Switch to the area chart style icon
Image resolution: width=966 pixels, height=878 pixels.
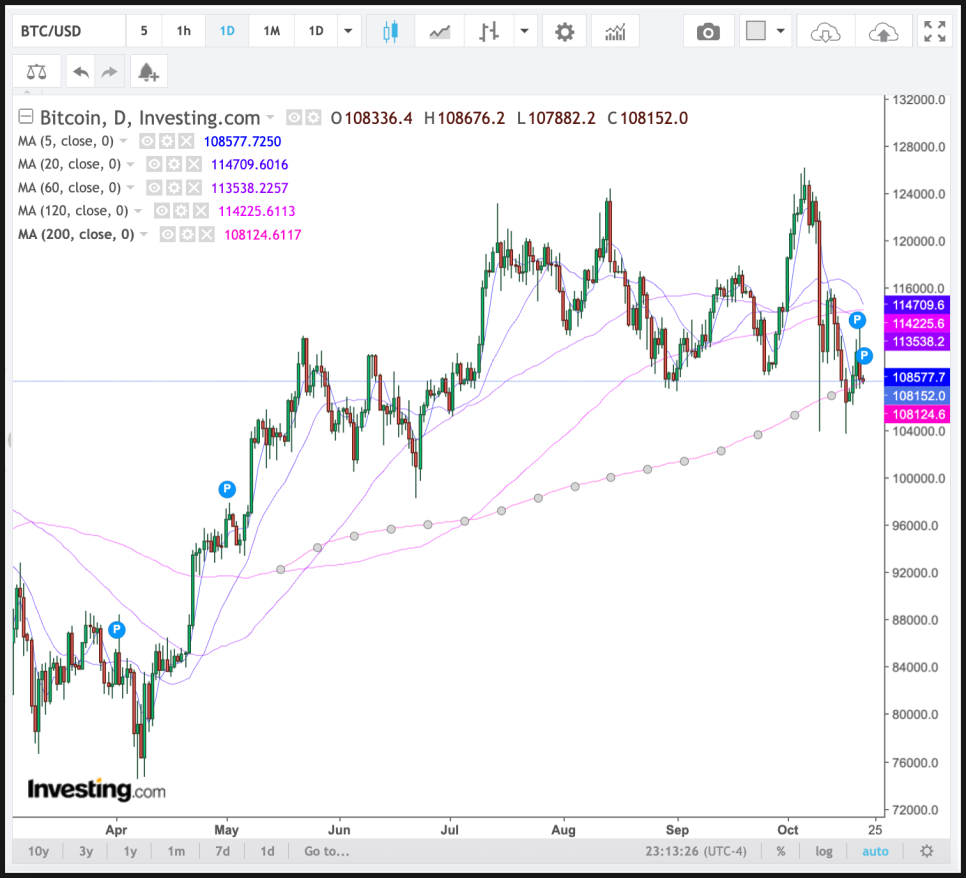(x=440, y=31)
